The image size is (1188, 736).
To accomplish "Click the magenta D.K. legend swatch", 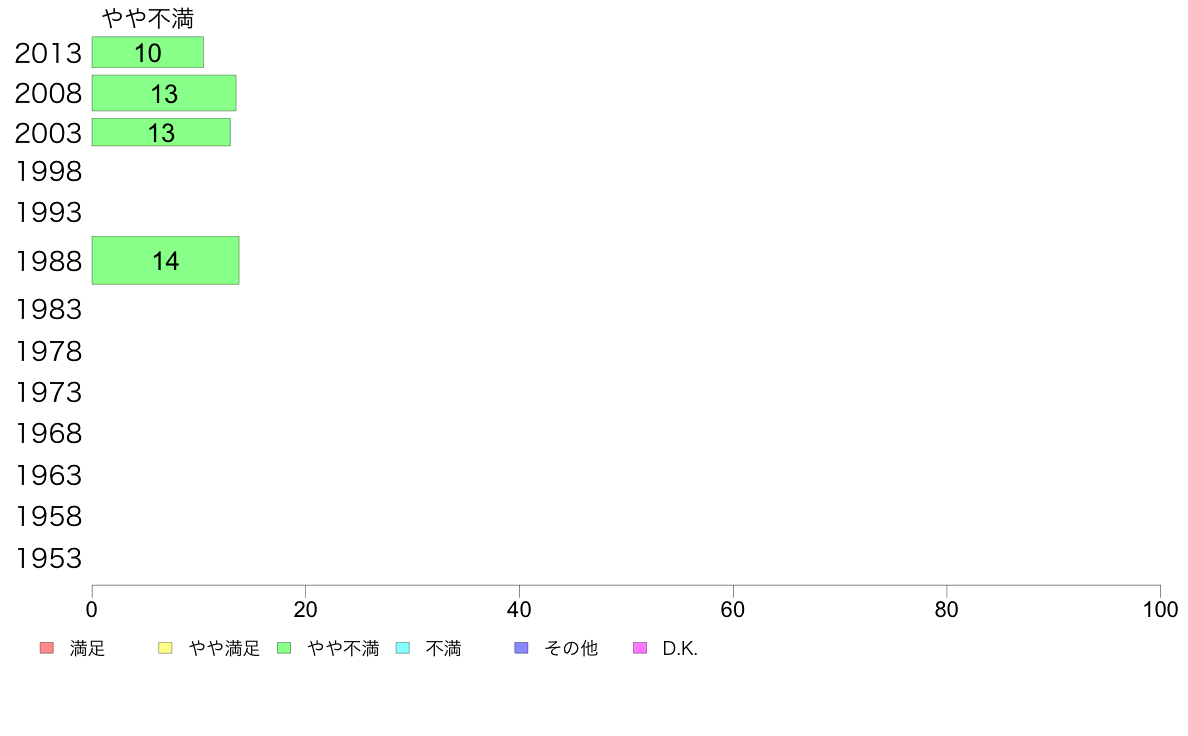I will [x=640, y=648].
